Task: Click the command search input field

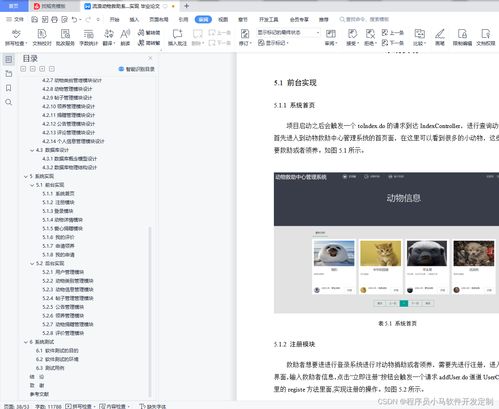Action: coord(364,19)
